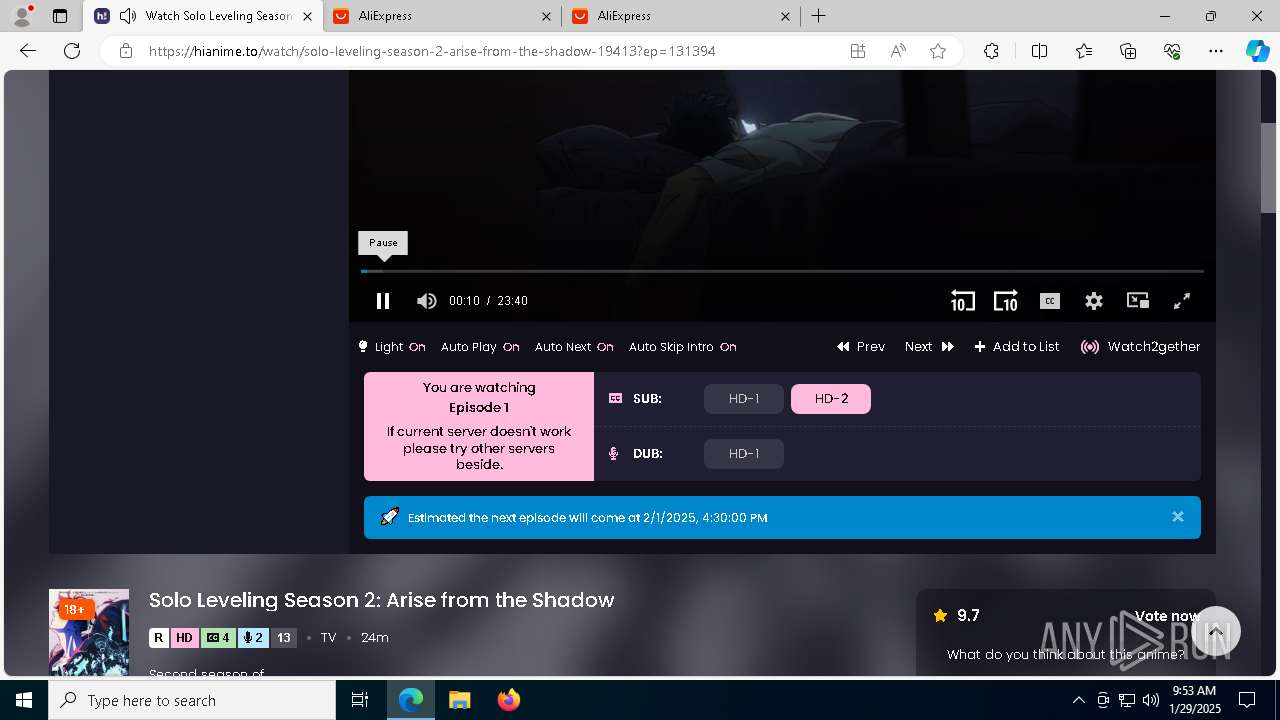
Task: Toggle the Light option
Action: (392, 347)
